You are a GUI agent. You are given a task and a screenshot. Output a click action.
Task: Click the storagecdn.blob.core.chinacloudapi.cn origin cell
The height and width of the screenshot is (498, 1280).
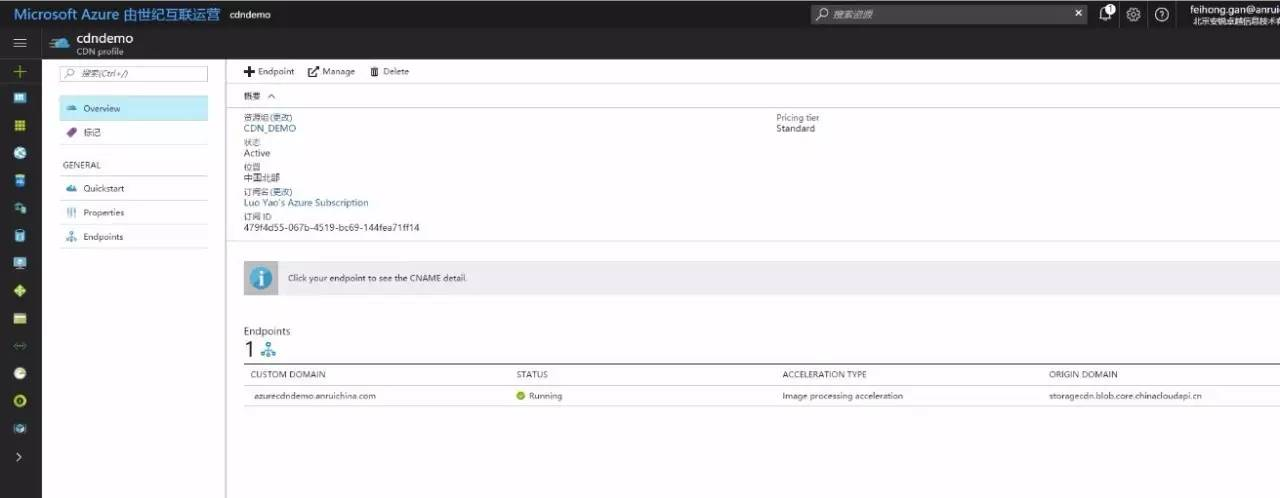1125,396
